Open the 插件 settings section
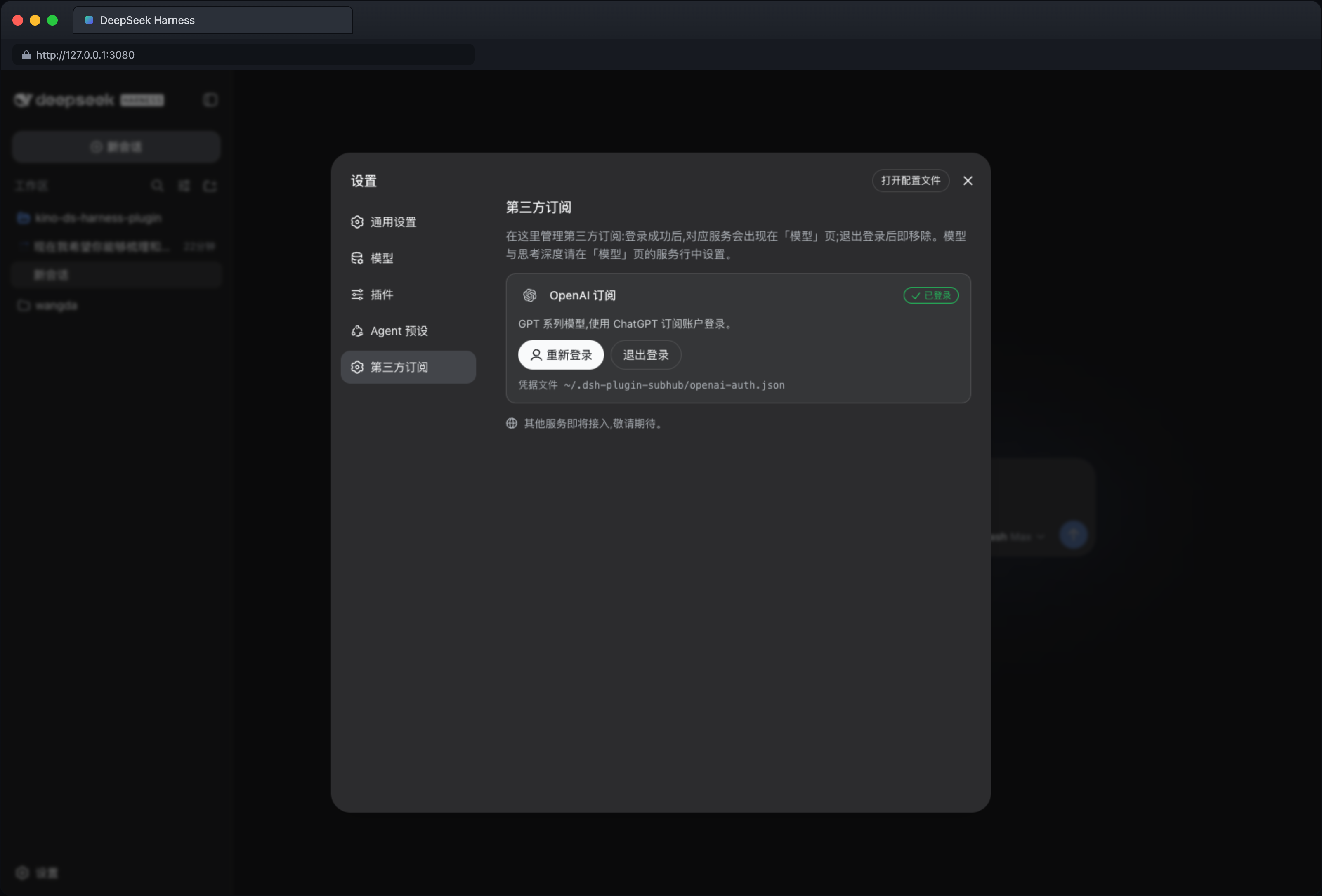 coord(408,295)
